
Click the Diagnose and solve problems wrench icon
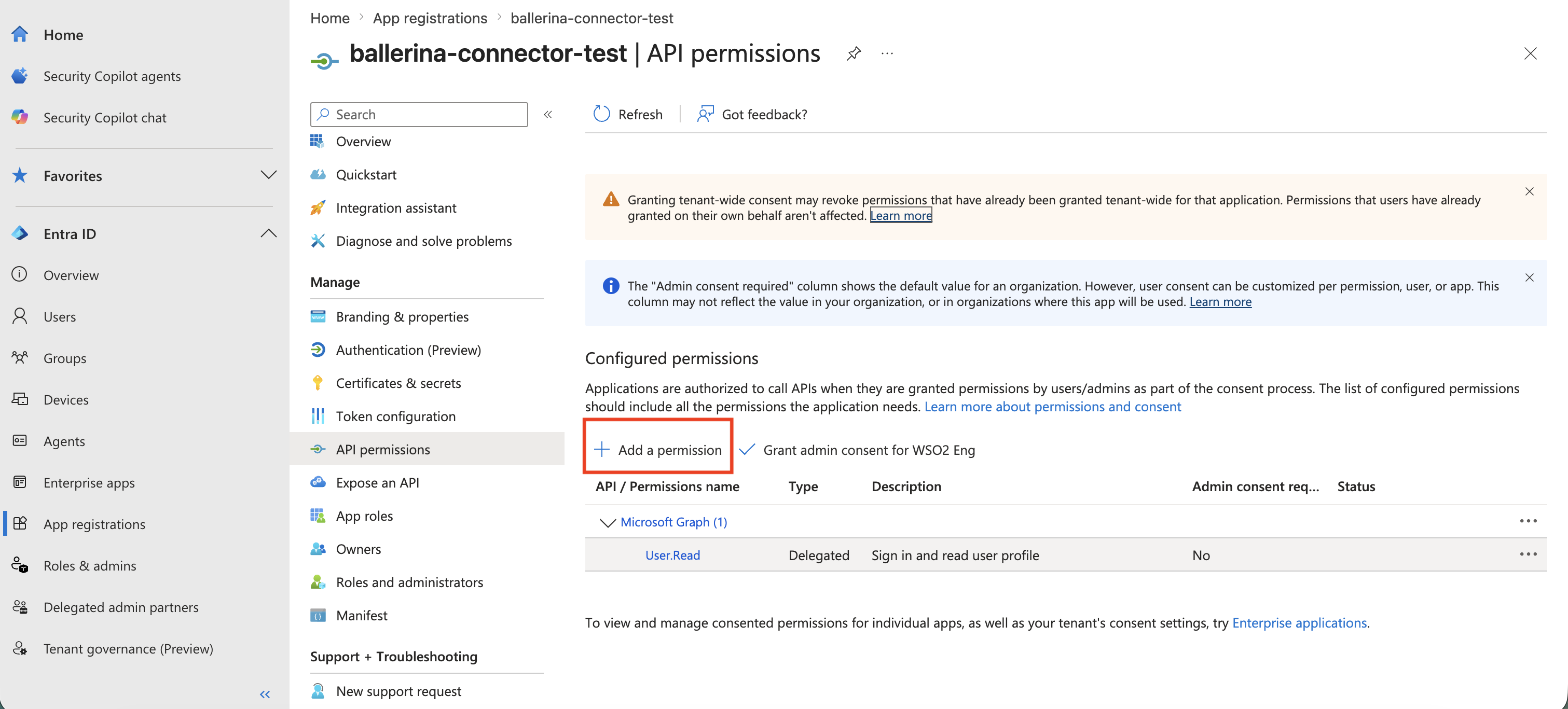coord(318,241)
